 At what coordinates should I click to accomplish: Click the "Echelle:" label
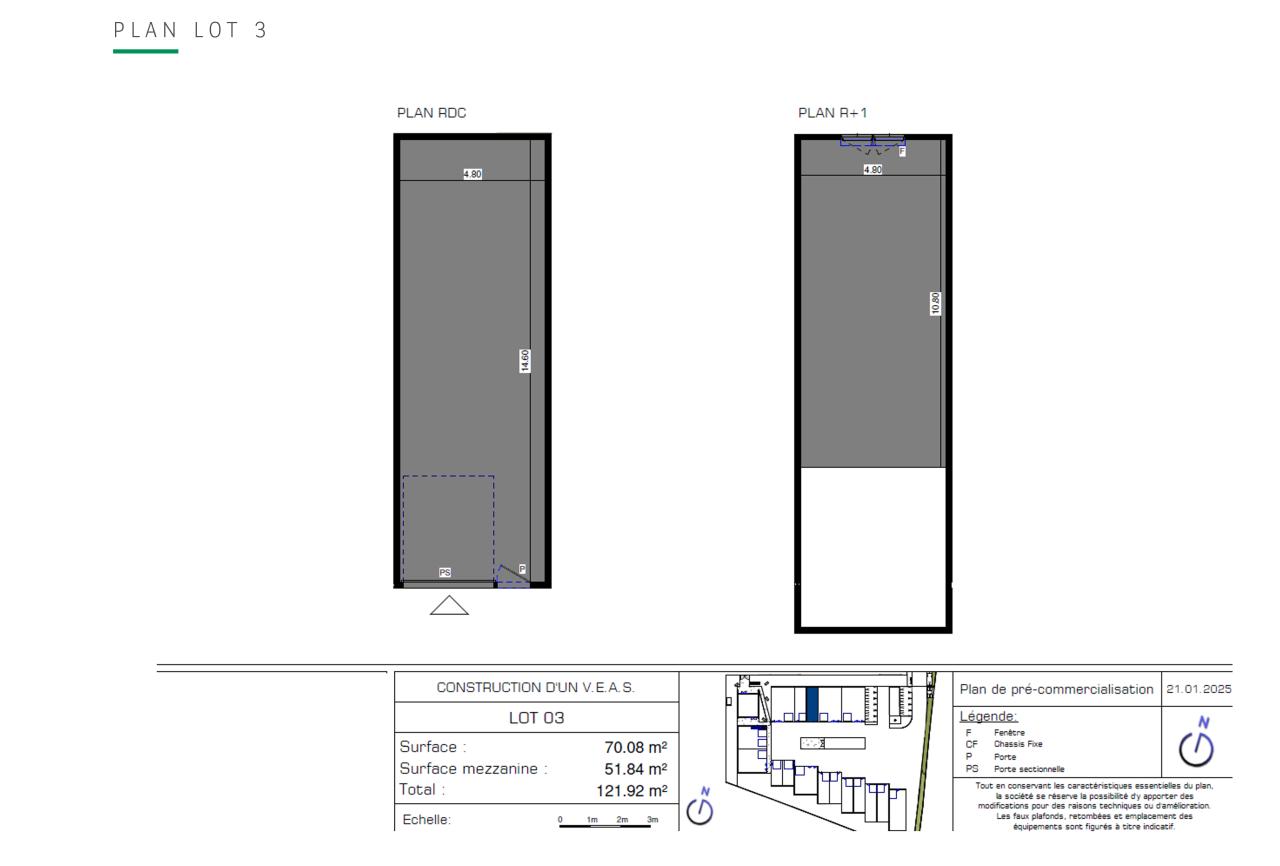[427, 820]
